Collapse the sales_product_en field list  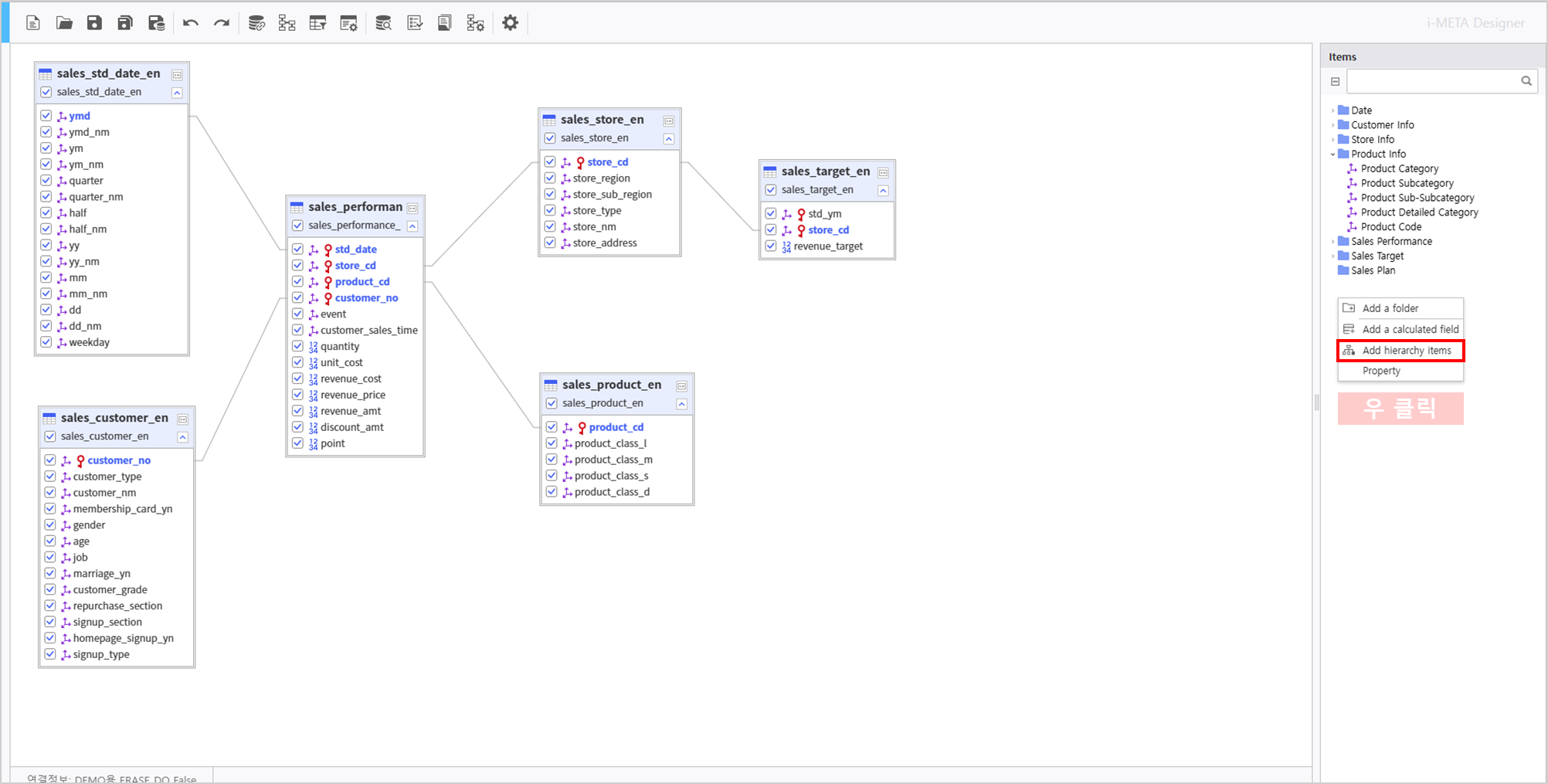click(x=682, y=404)
